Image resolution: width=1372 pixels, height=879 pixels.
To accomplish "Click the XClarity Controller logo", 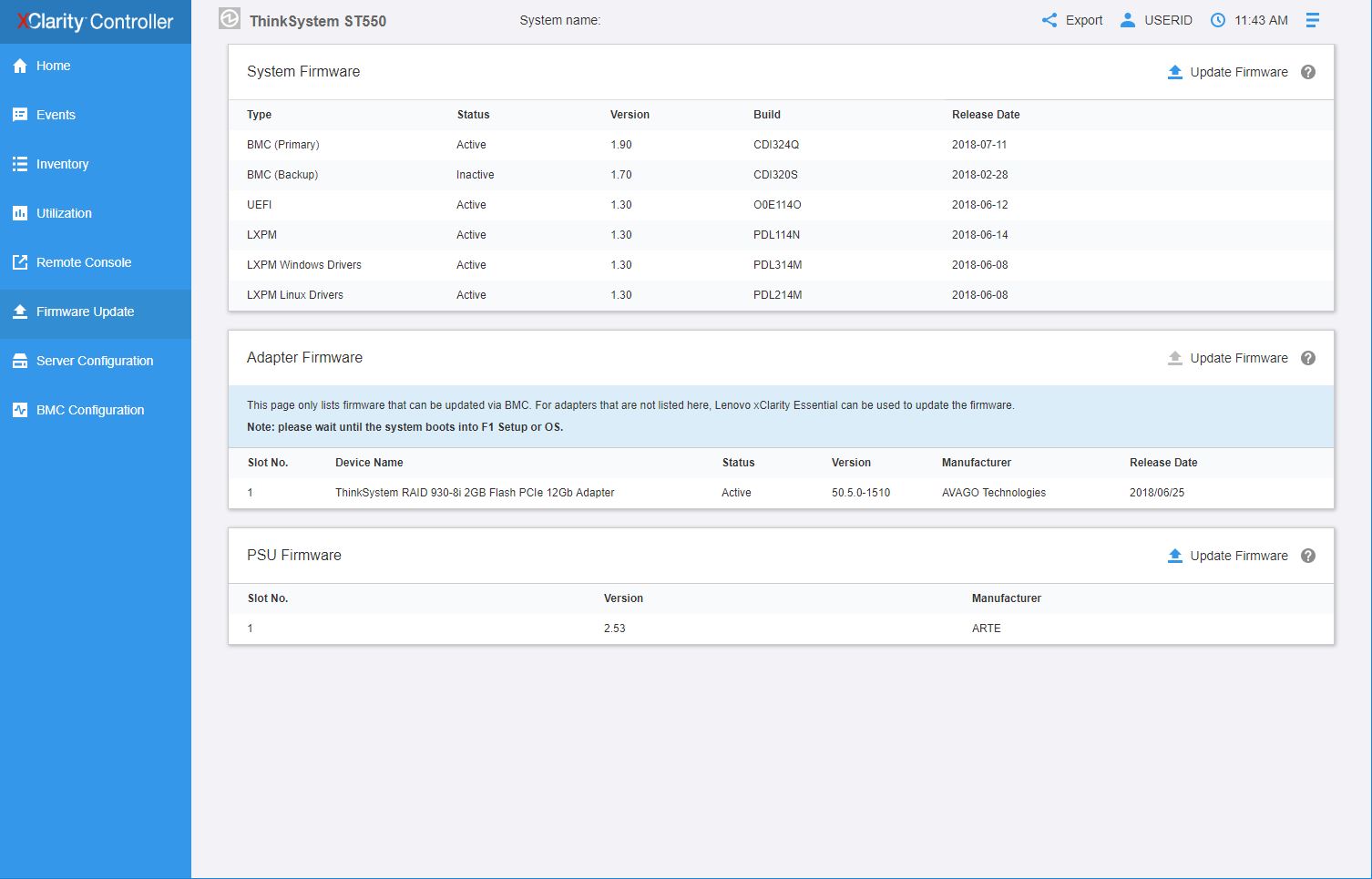I will (x=95, y=21).
